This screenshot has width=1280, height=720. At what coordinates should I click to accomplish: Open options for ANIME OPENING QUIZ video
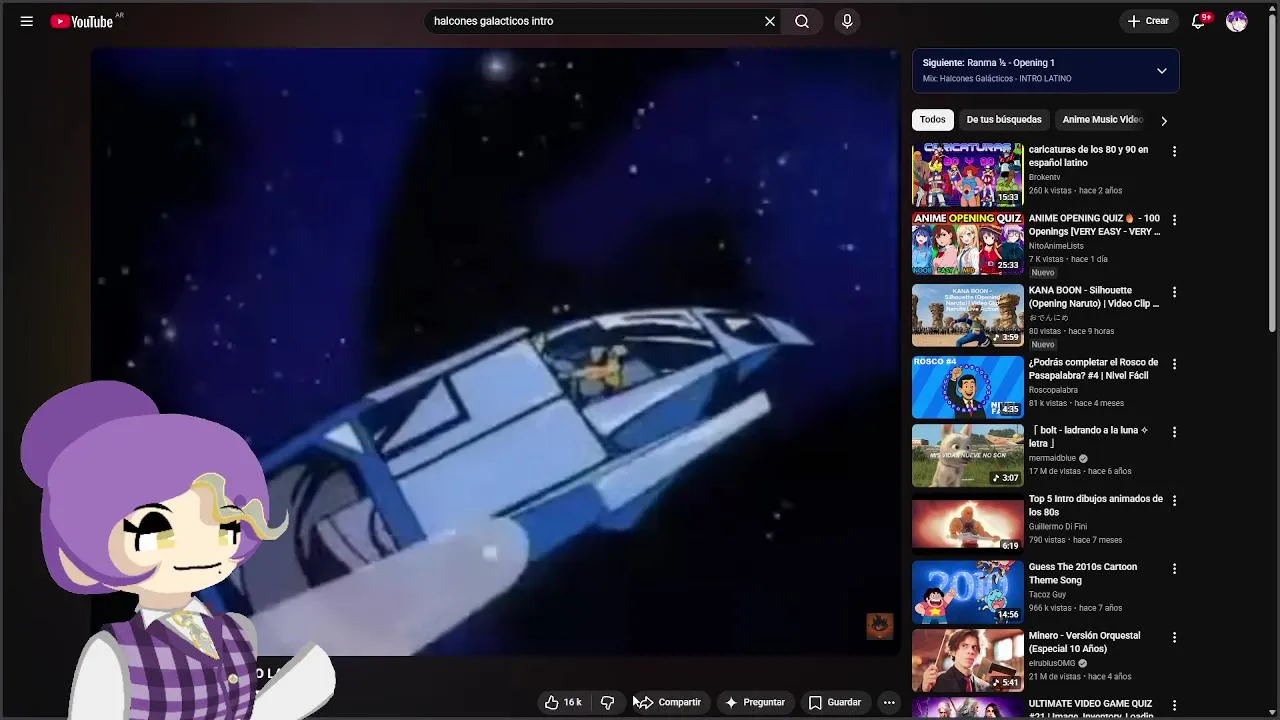[x=1174, y=220]
